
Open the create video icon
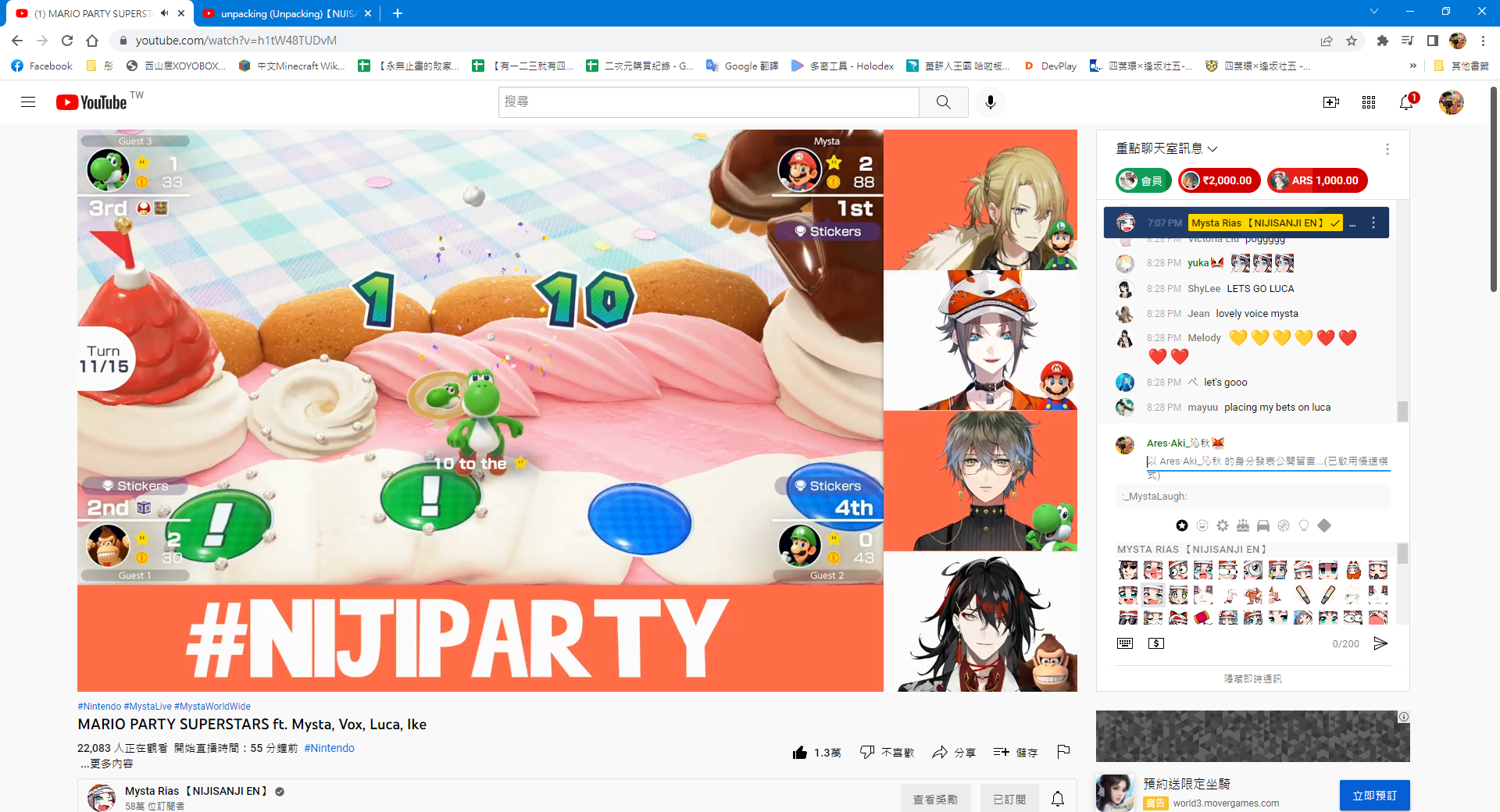1331,102
